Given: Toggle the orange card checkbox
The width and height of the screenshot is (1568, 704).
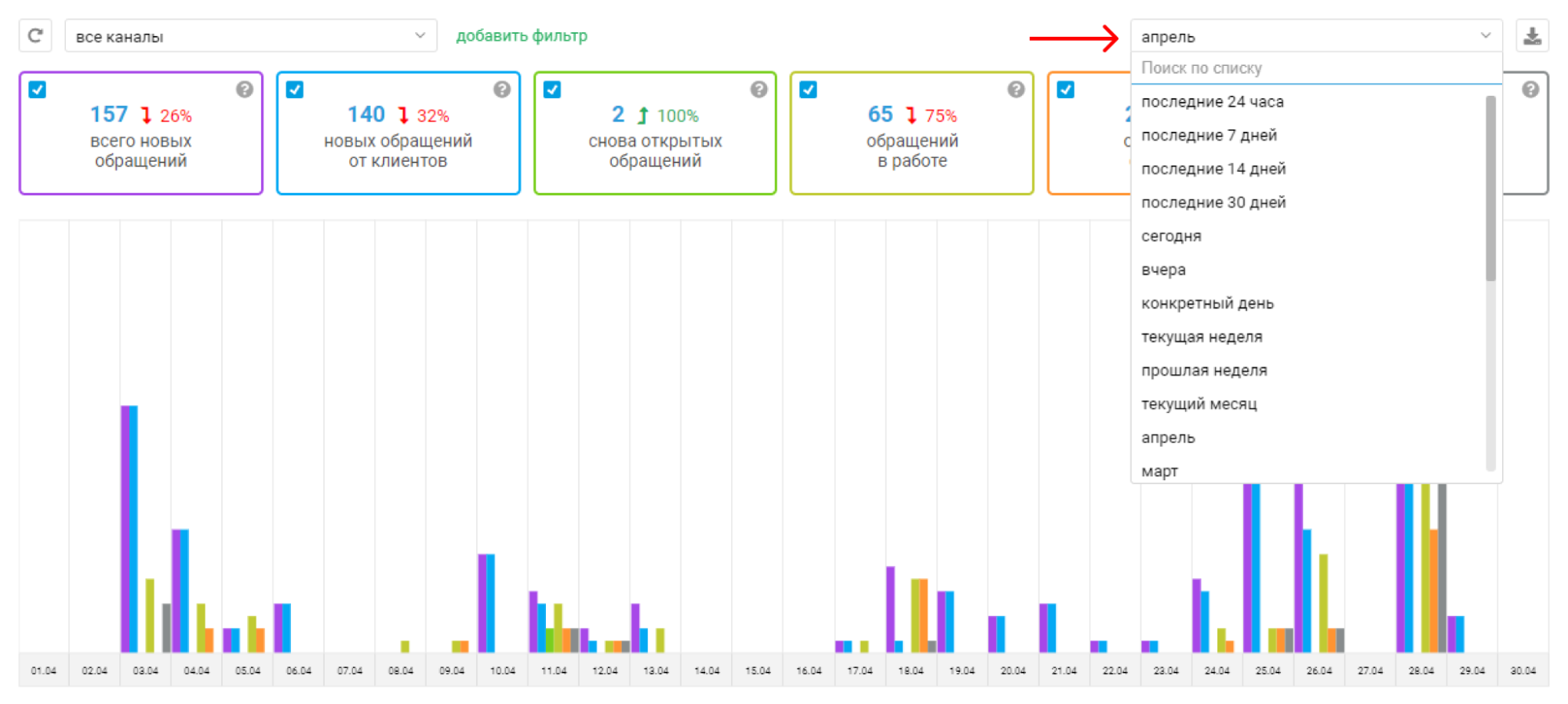Looking at the screenshot, I should [1066, 89].
